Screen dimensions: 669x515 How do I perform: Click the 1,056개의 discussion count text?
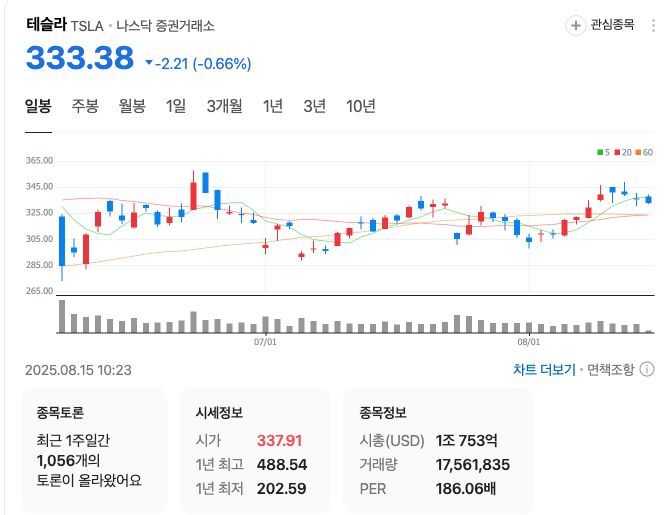click(x=68, y=460)
